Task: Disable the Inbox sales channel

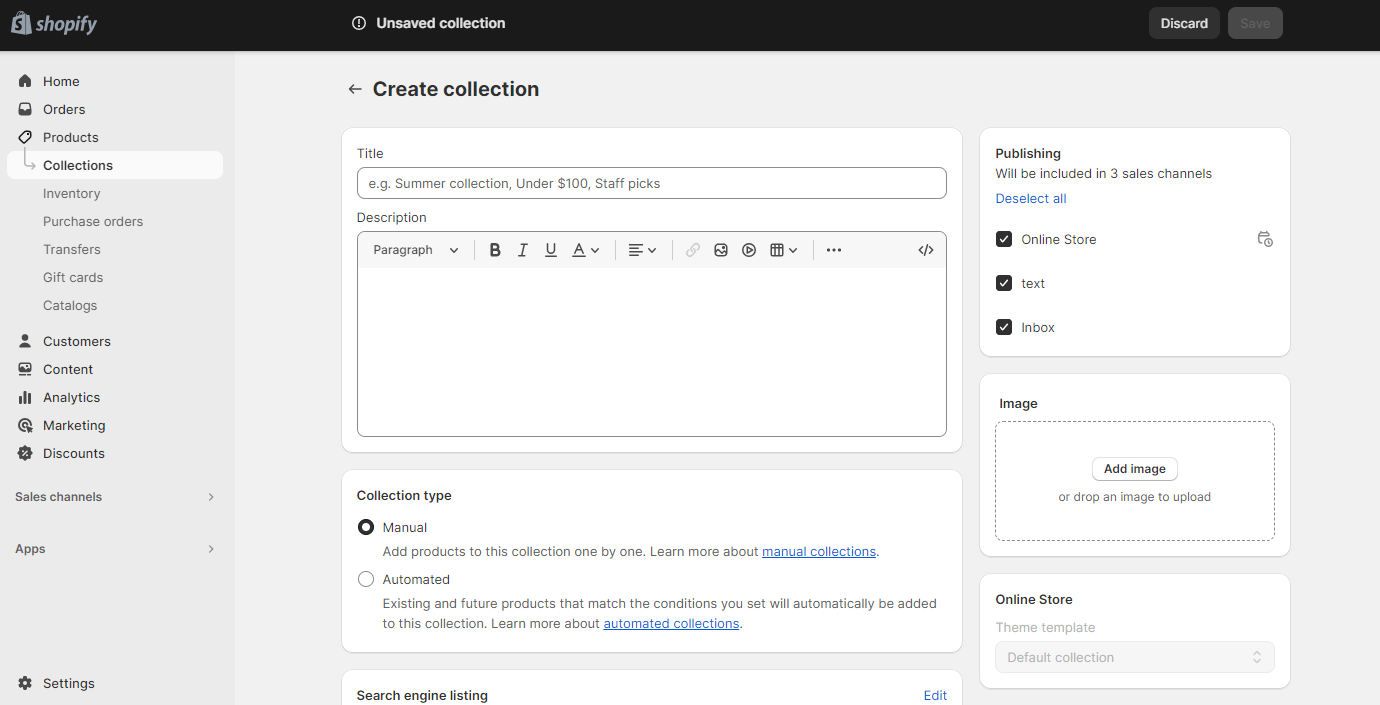Action: coord(1003,327)
